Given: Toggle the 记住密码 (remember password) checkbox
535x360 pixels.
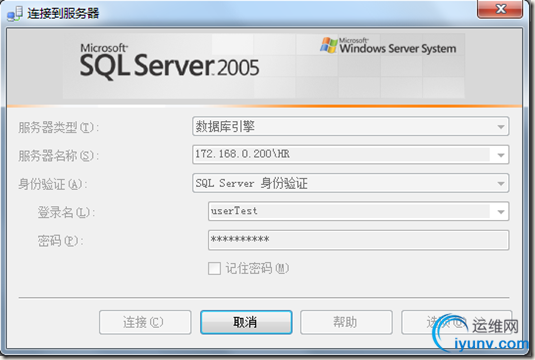Looking at the screenshot, I should [214, 268].
